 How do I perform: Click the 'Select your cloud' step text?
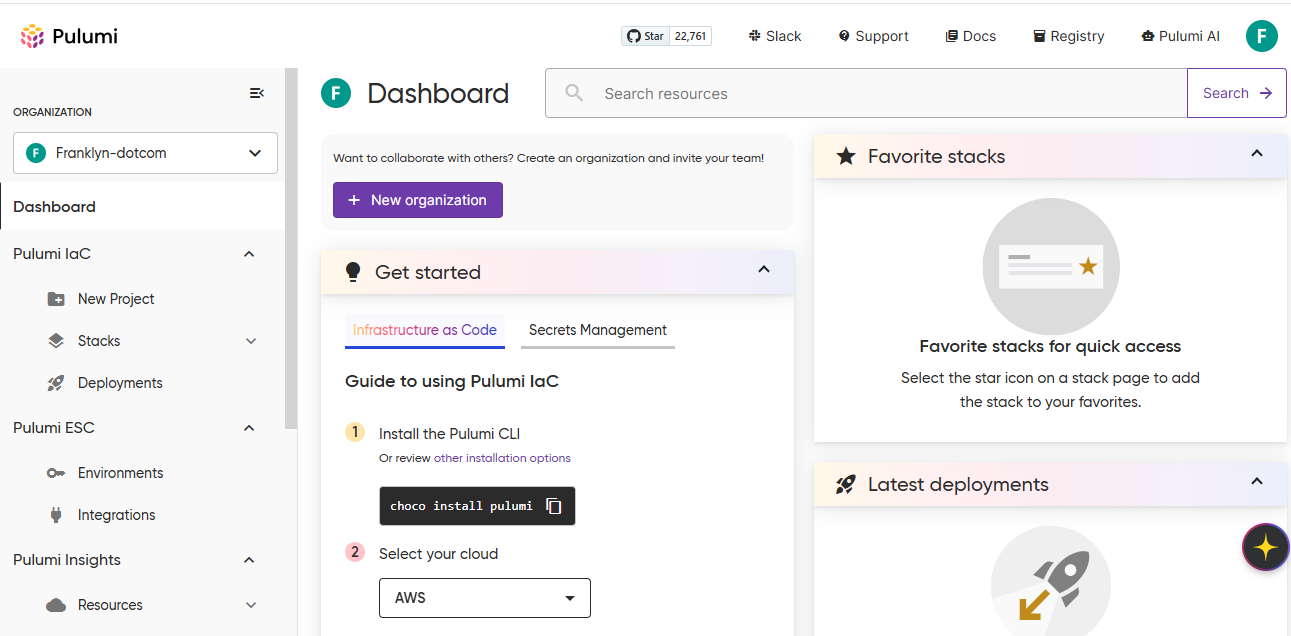point(438,554)
